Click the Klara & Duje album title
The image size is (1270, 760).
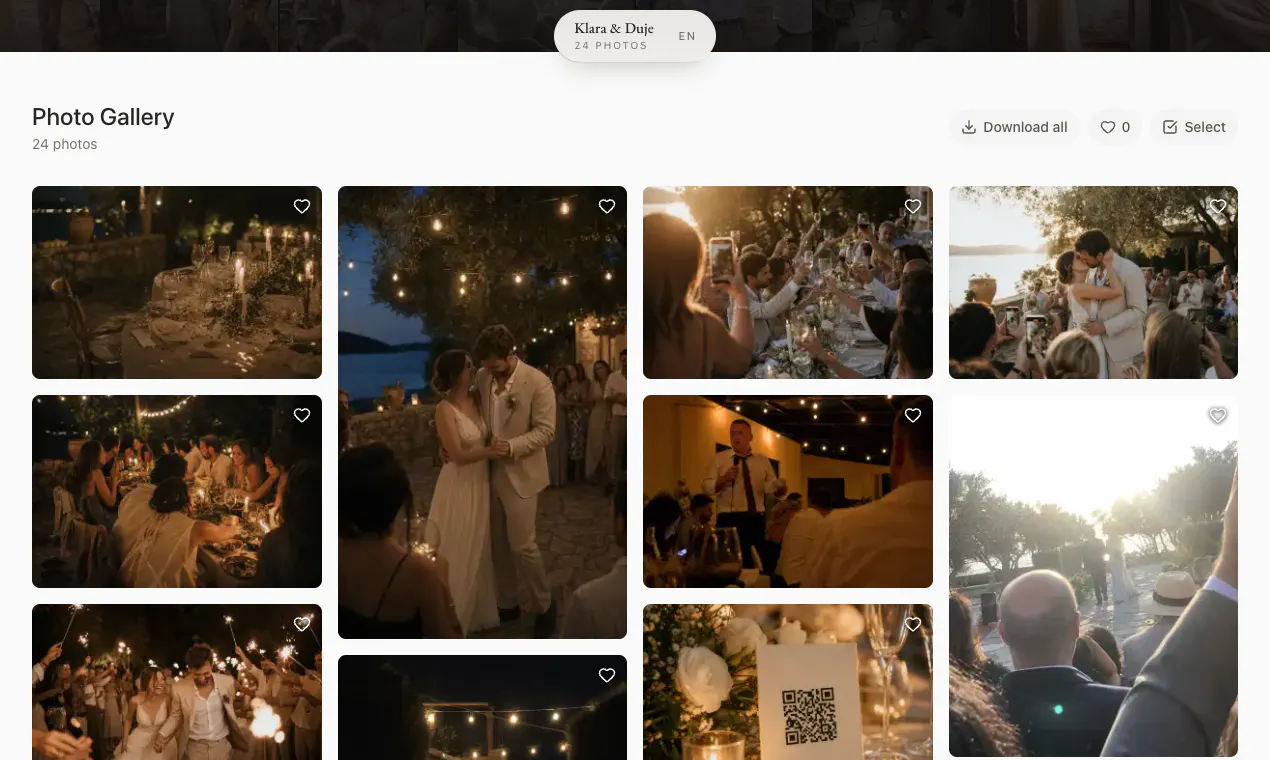(614, 29)
